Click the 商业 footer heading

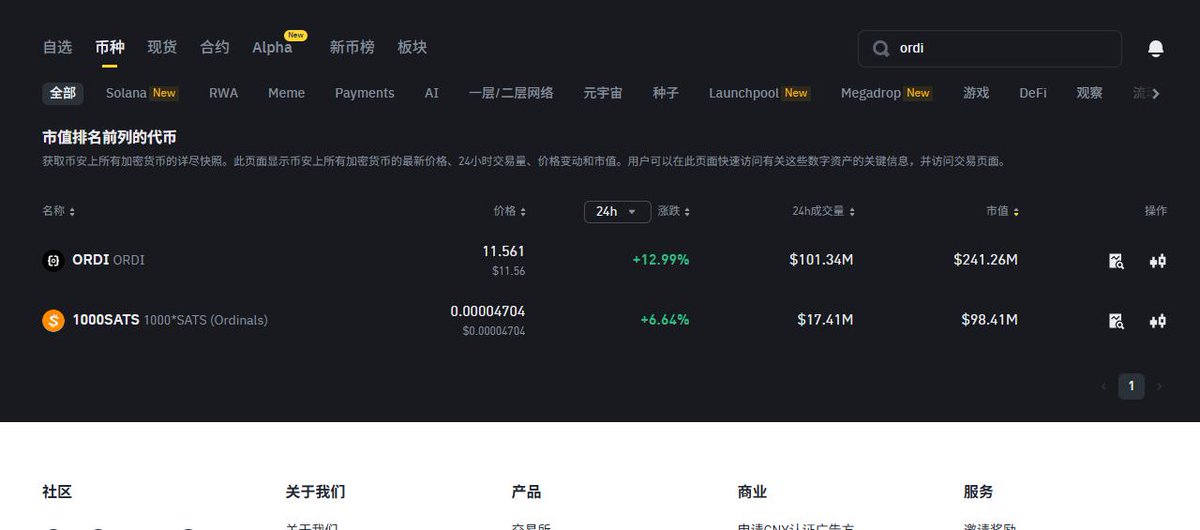tap(752, 492)
